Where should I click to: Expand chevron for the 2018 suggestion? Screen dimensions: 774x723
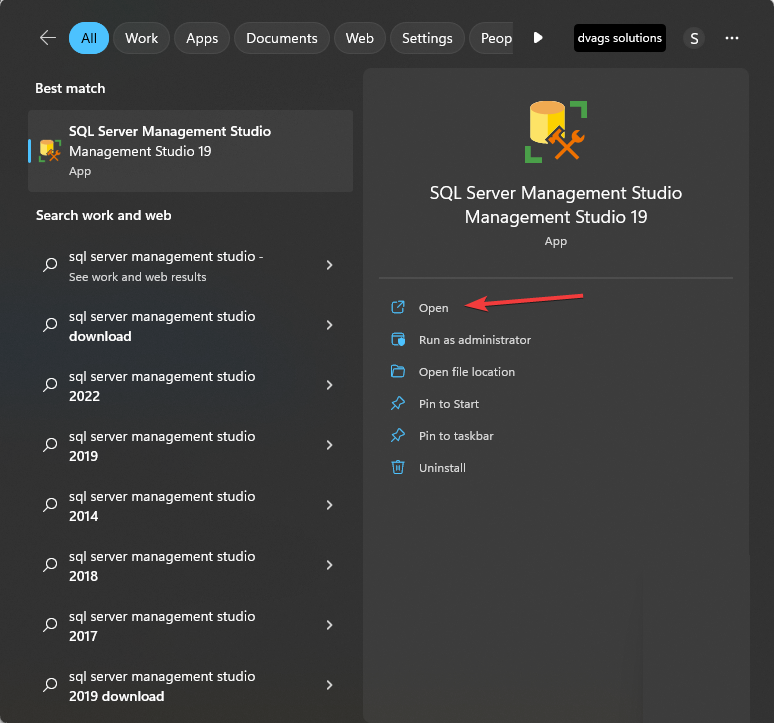tap(329, 565)
